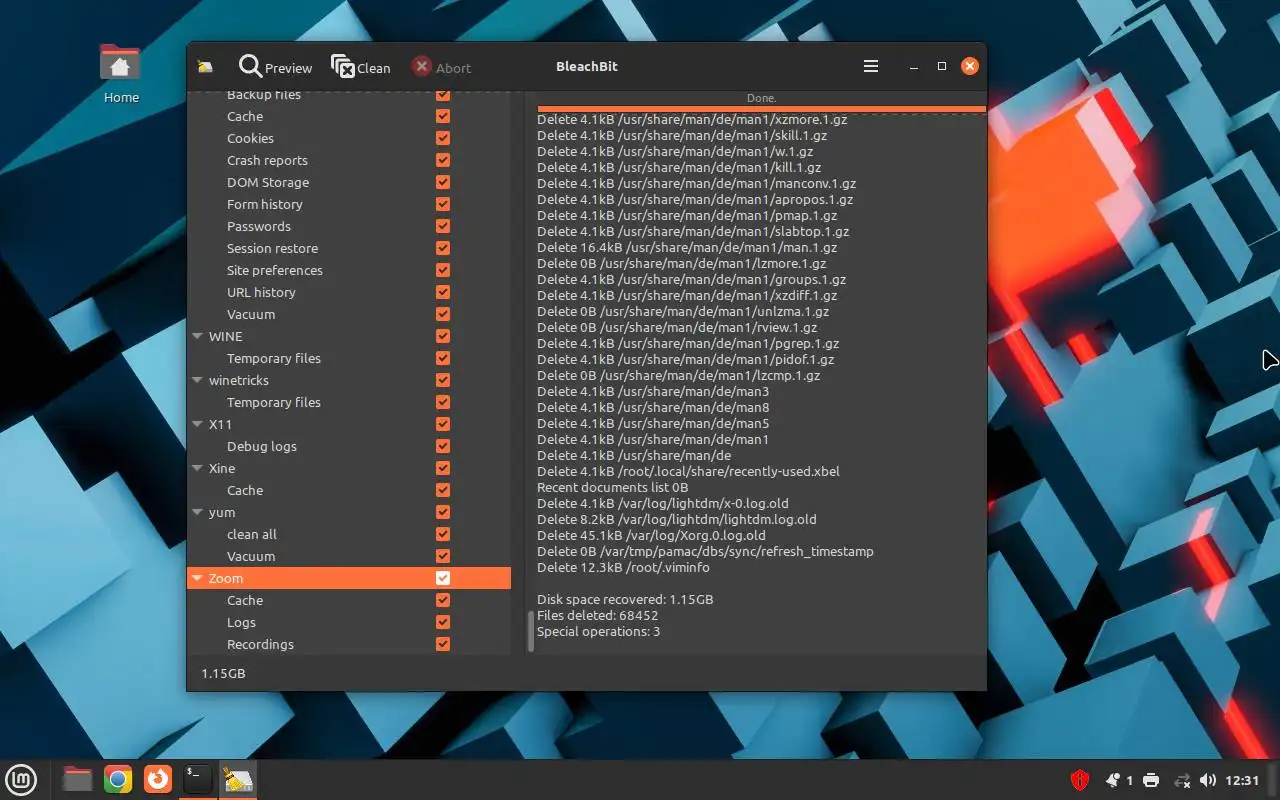Screen dimensions: 1280x800
Task: Click the Preview magnifier button
Action: coord(275,67)
